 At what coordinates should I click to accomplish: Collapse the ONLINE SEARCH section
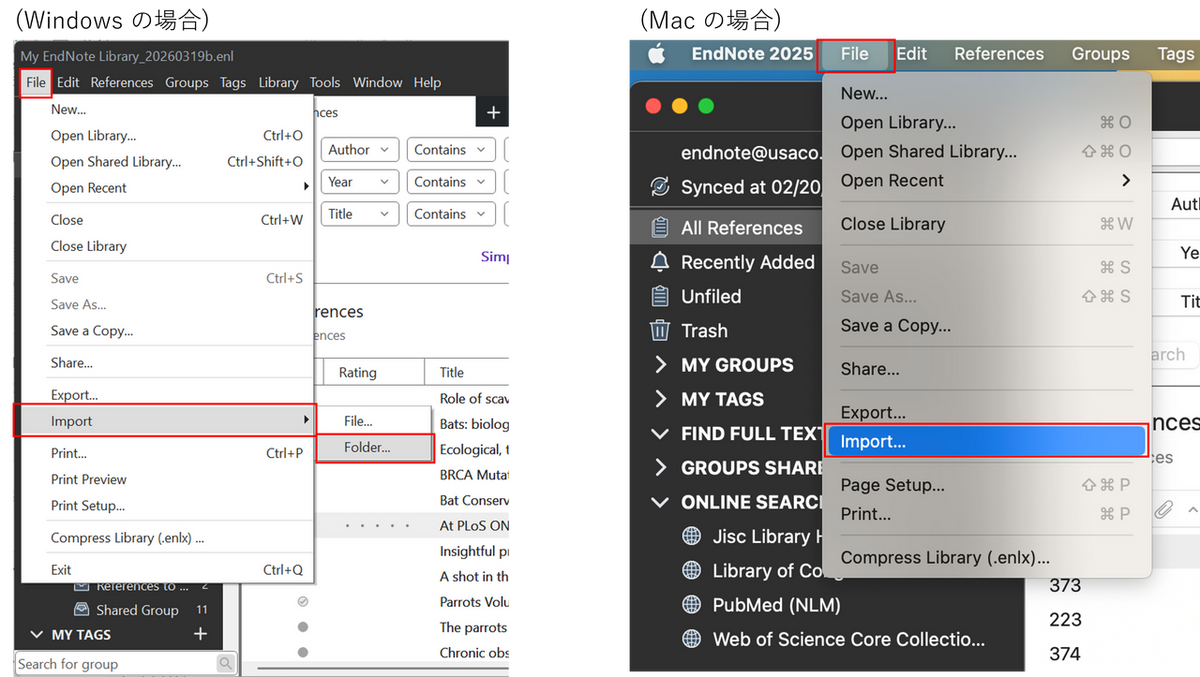(x=660, y=502)
